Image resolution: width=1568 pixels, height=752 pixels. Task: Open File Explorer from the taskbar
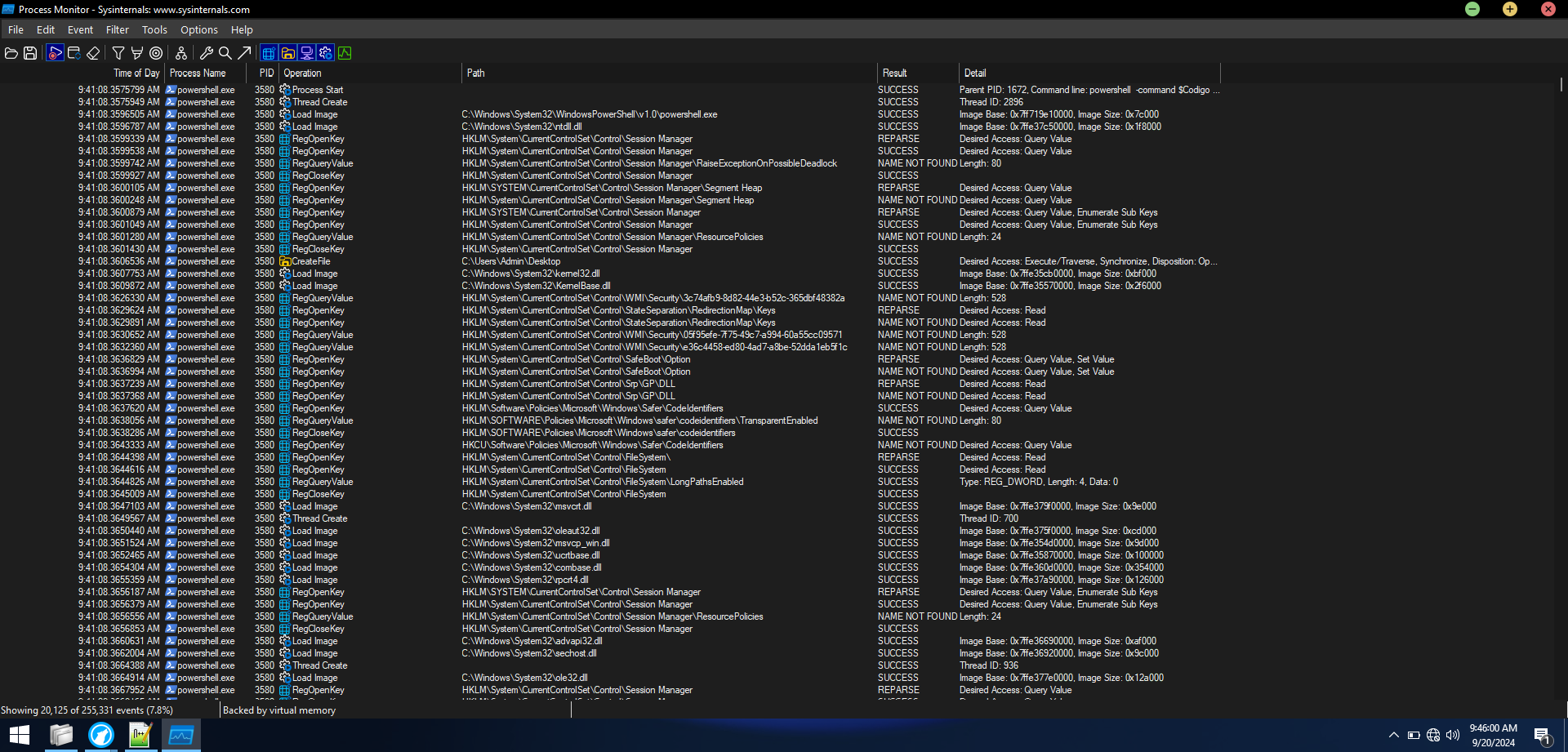click(x=61, y=735)
